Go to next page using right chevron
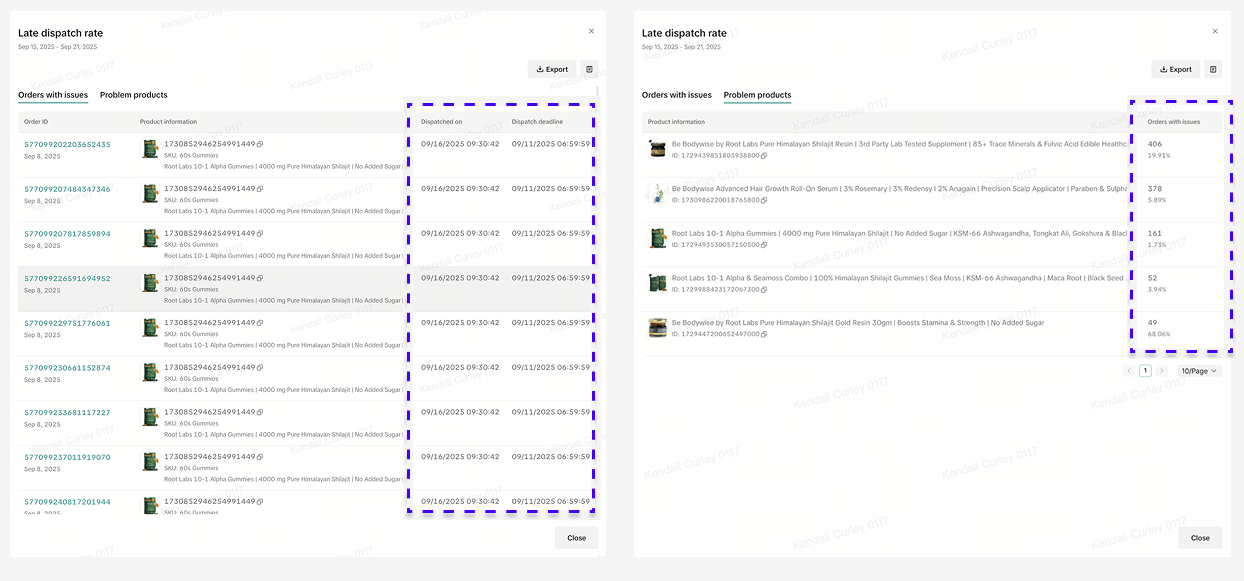 (x=1161, y=371)
